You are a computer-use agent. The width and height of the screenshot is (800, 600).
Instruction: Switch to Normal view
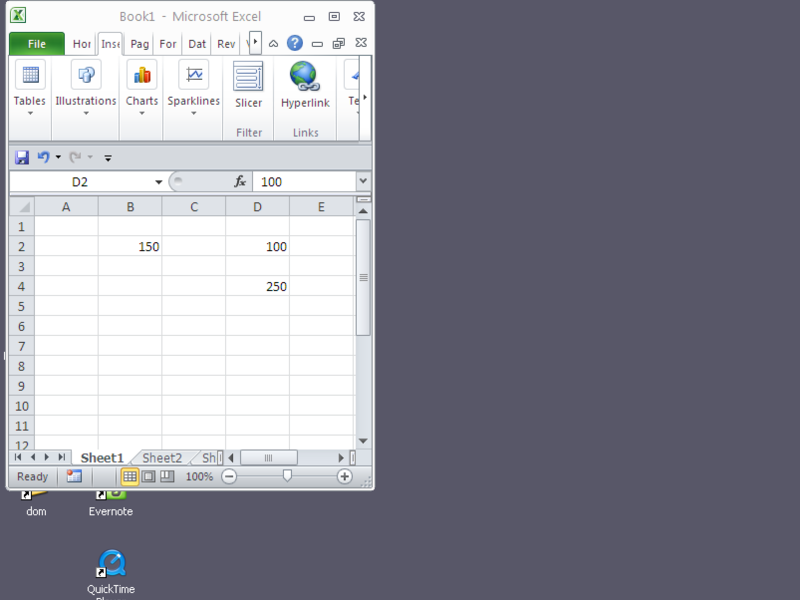pyautogui.click(x=130, y=477)
